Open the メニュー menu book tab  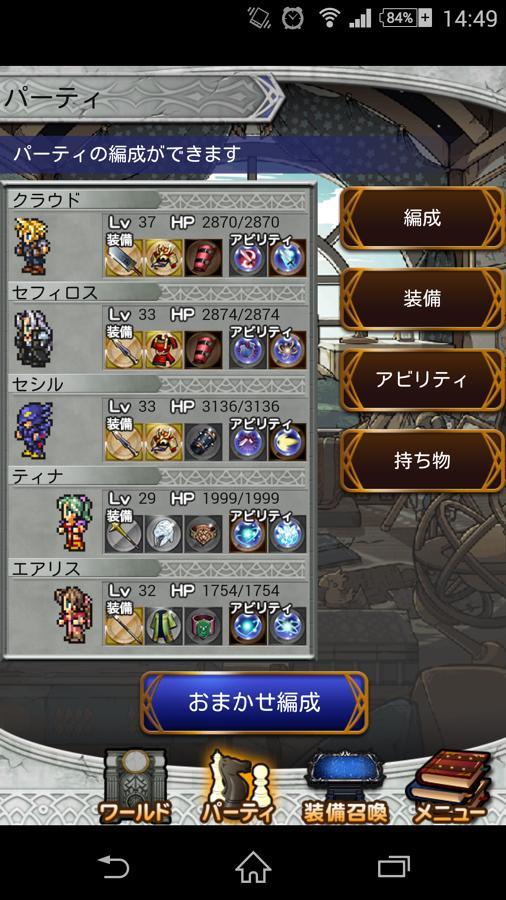(x=450, y=786)
